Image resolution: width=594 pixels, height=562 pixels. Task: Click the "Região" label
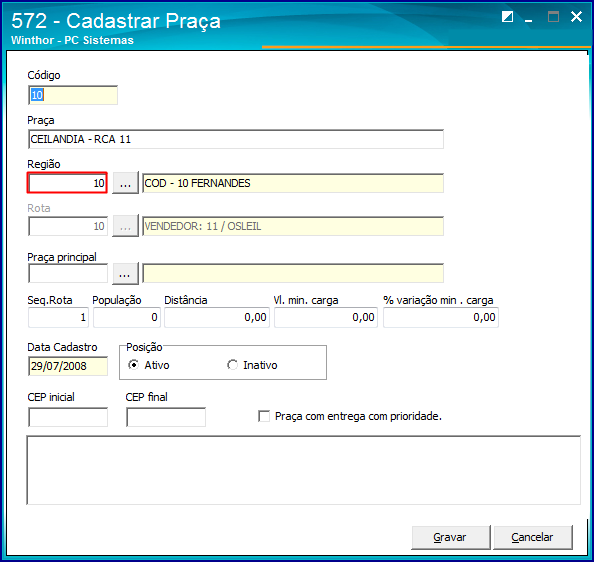(x=44, y=164)
